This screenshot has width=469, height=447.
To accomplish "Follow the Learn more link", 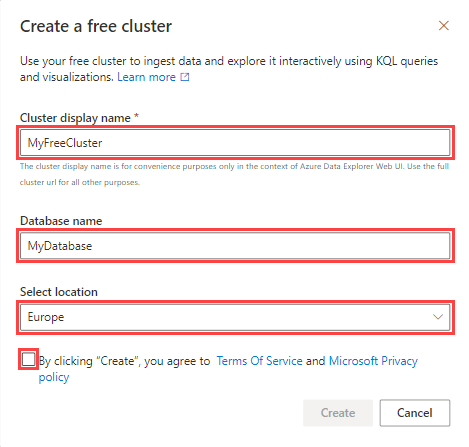I will coord(146,77).
